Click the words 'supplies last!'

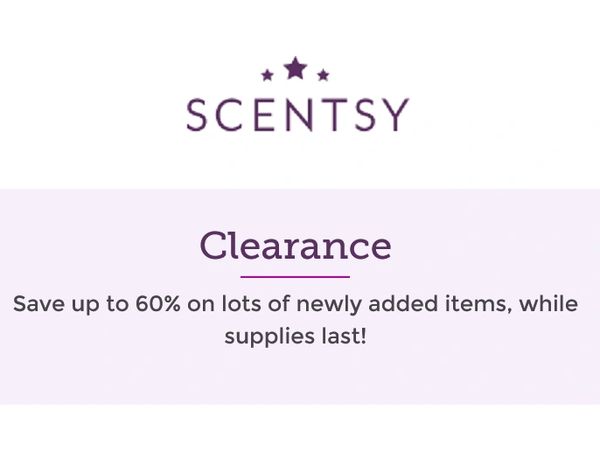295,336
